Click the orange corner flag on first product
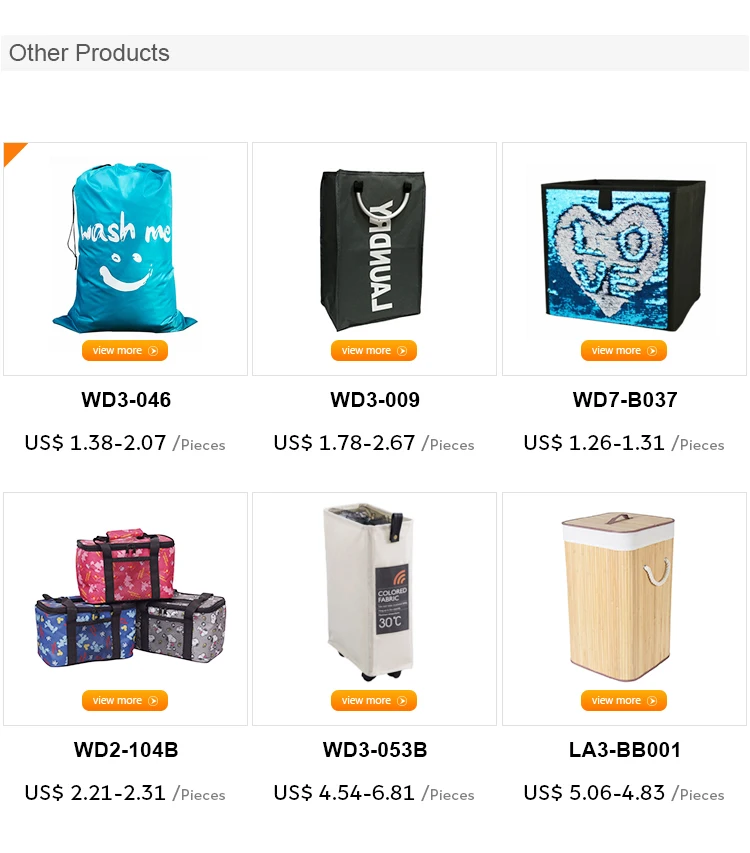Screen dimensions: 750x853 click(x=12, y=151)
